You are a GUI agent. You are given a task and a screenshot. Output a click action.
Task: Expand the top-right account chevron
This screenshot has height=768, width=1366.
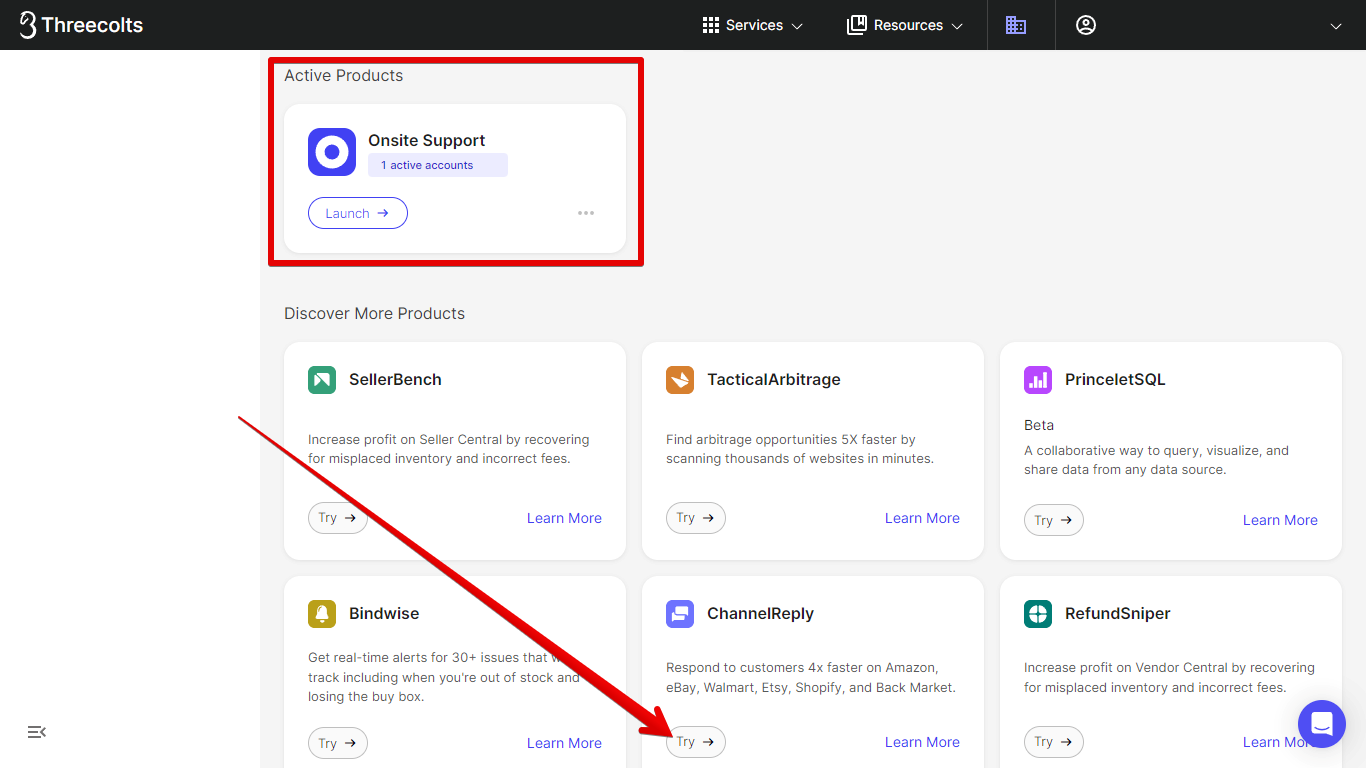1336,26
